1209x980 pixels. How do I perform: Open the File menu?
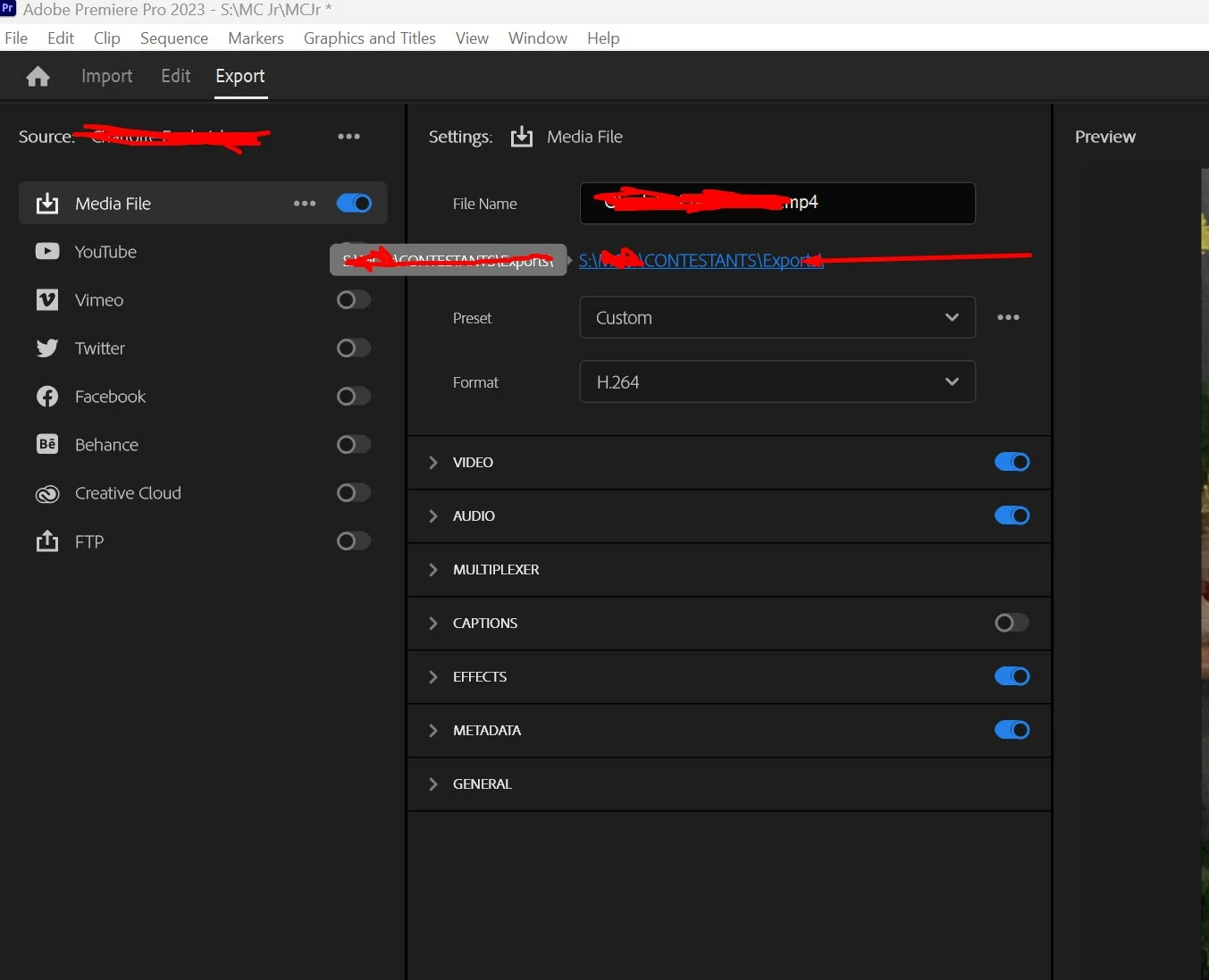point(16,38)
